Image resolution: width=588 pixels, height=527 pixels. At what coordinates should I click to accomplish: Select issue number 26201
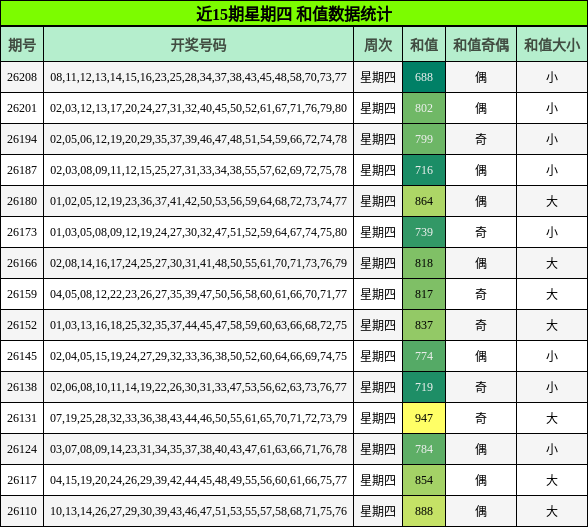(x=22, y=108)
